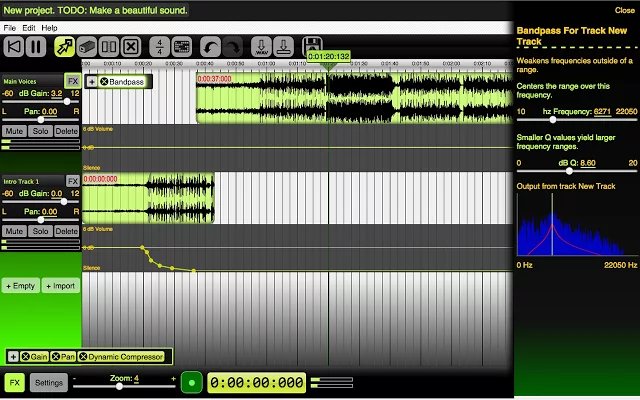Export as WAV with download icon
The width and height of the screenshot is (640, 400).
coord(261,47)
